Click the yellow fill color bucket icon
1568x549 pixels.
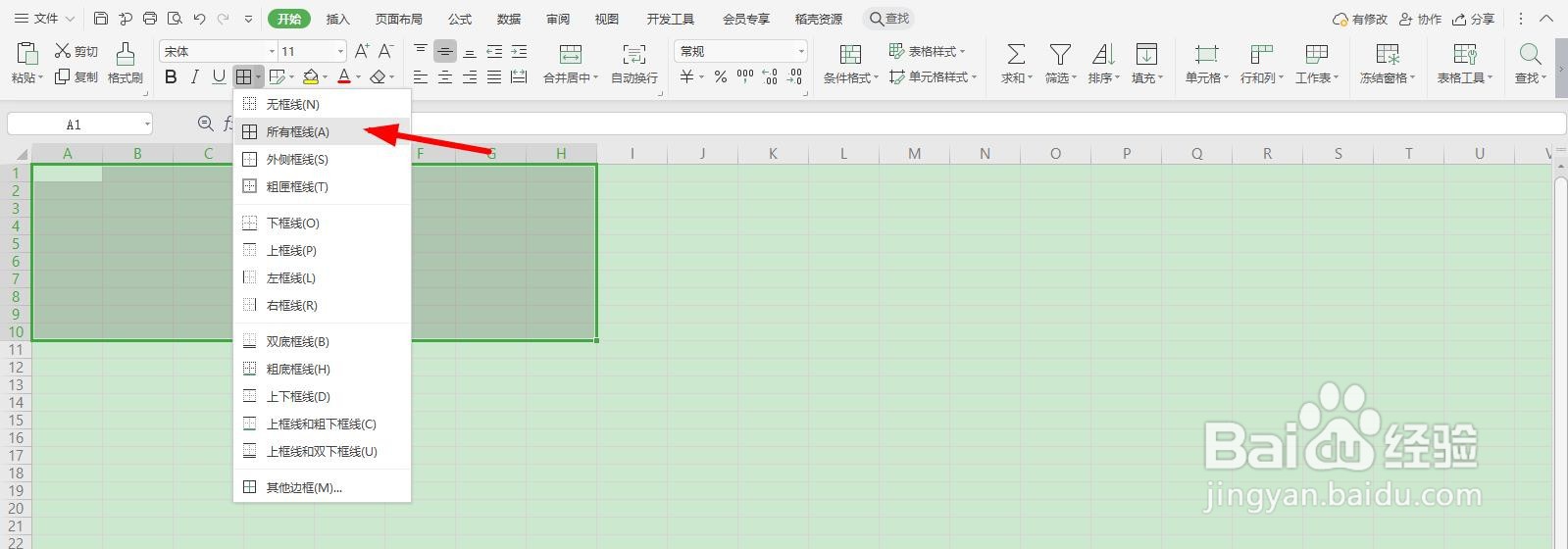(x=311, y=76)
